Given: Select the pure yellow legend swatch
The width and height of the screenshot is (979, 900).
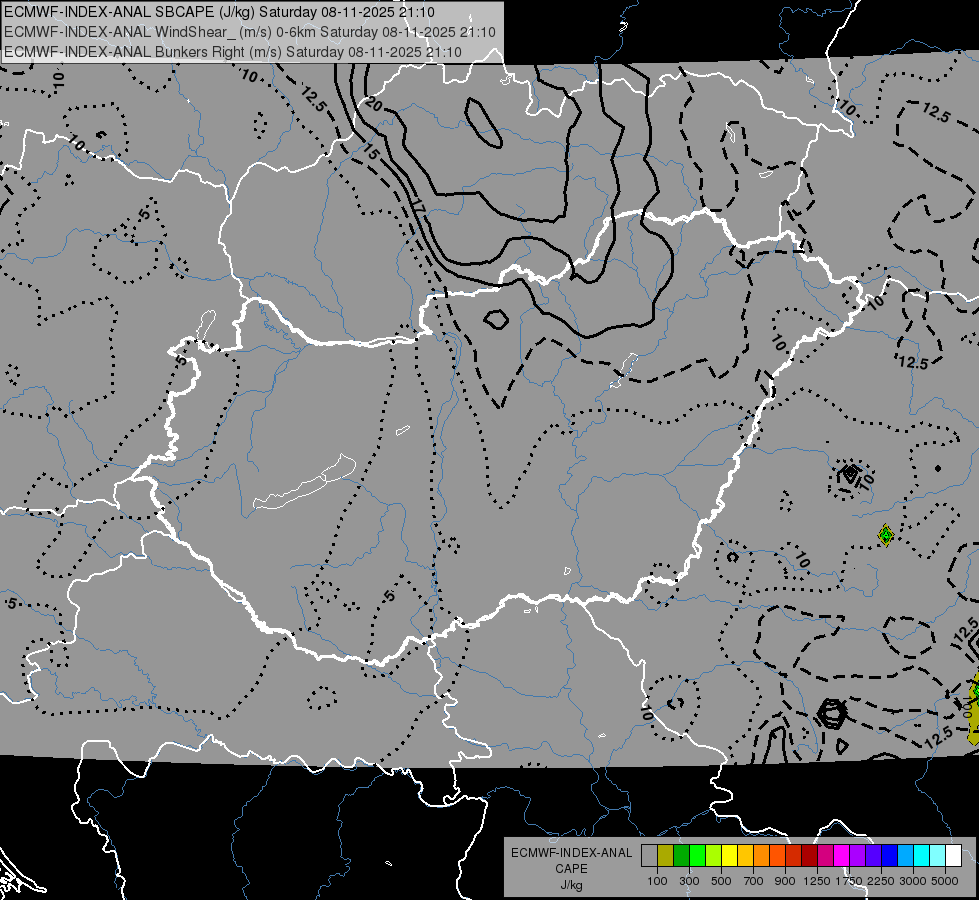Looking at the screenshot, I should point(729,856).
